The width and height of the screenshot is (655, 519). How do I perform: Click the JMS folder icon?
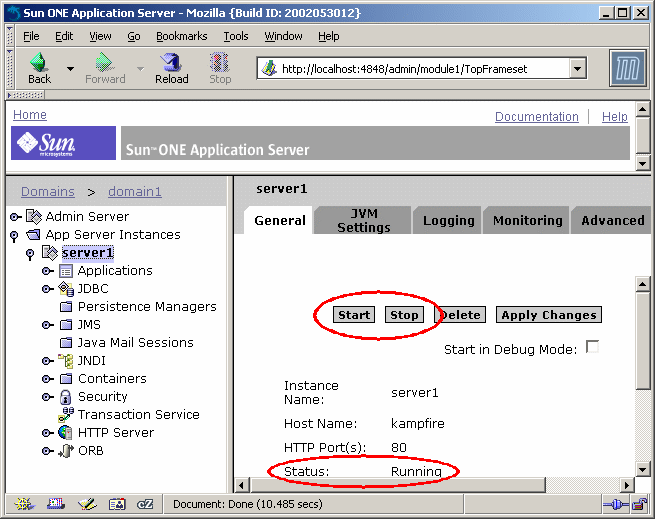[66, 325]
